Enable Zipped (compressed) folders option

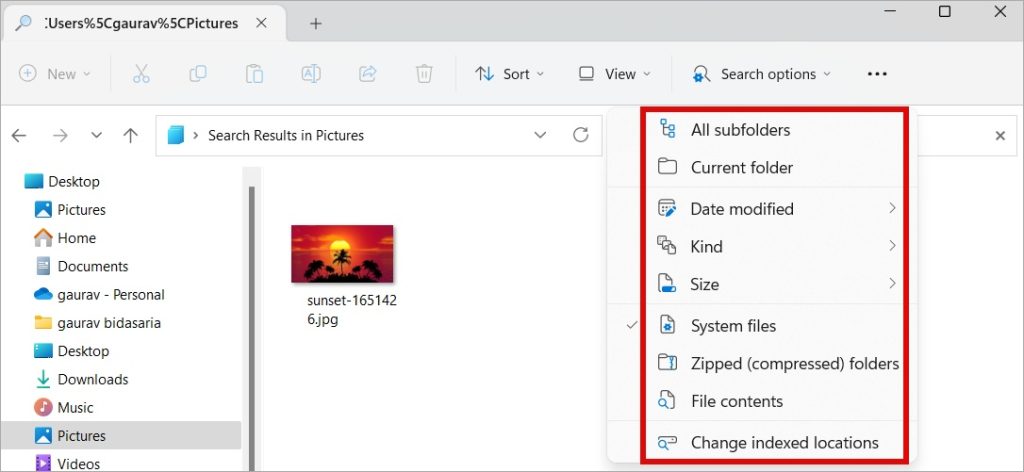(794, 364)
